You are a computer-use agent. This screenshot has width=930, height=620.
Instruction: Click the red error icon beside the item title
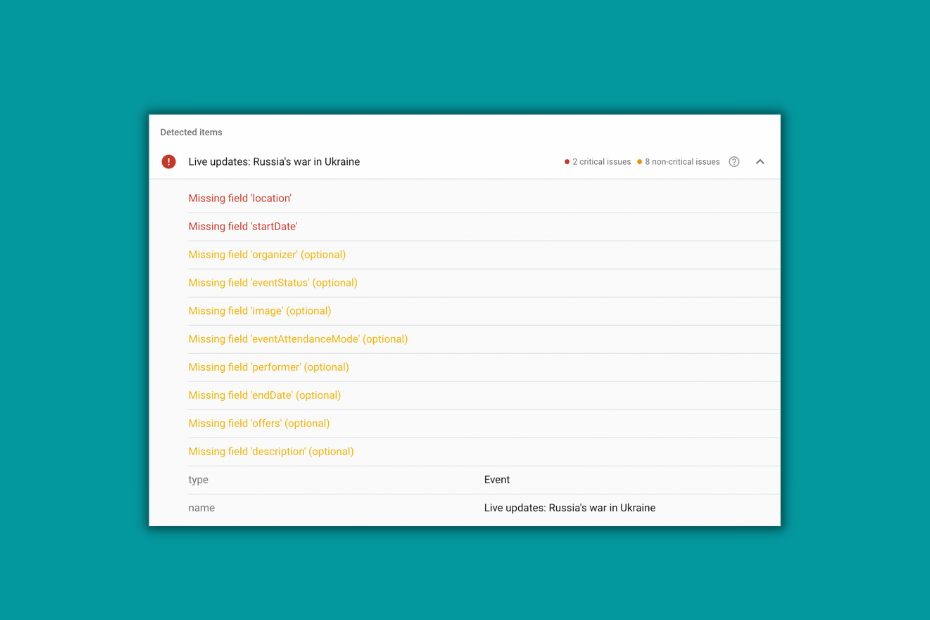tap(168, 161)
